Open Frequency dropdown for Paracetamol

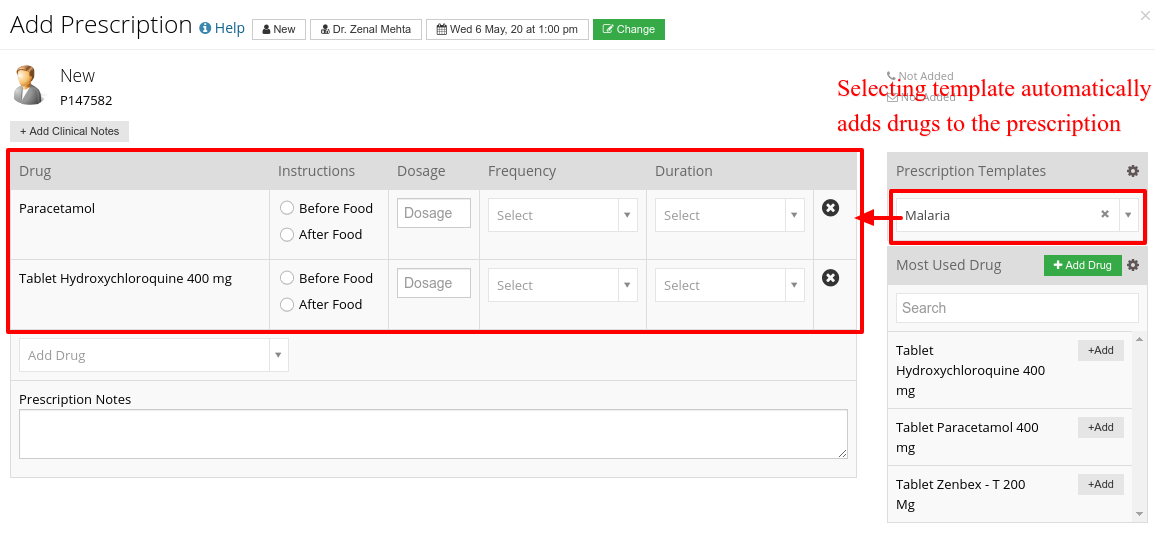[563, 215]
